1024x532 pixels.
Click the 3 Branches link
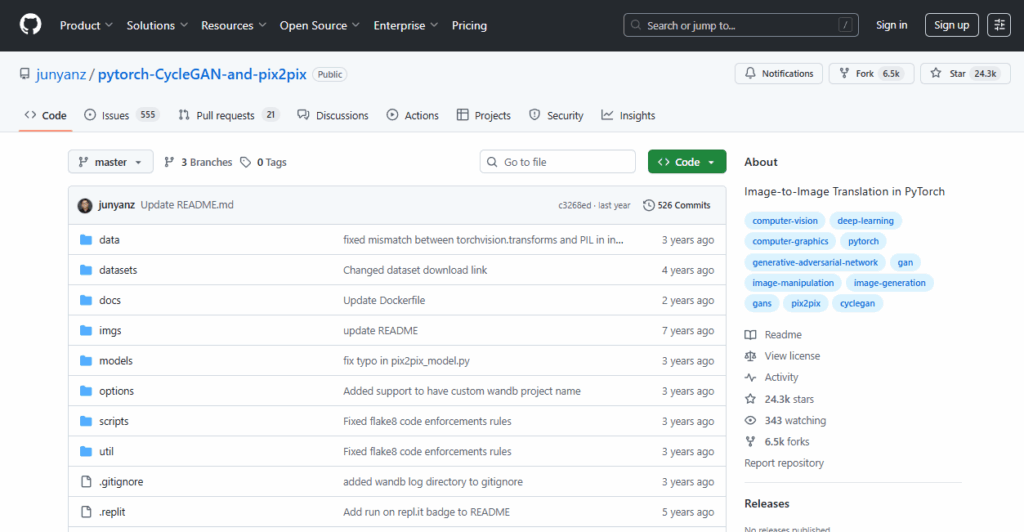[198, 162]
